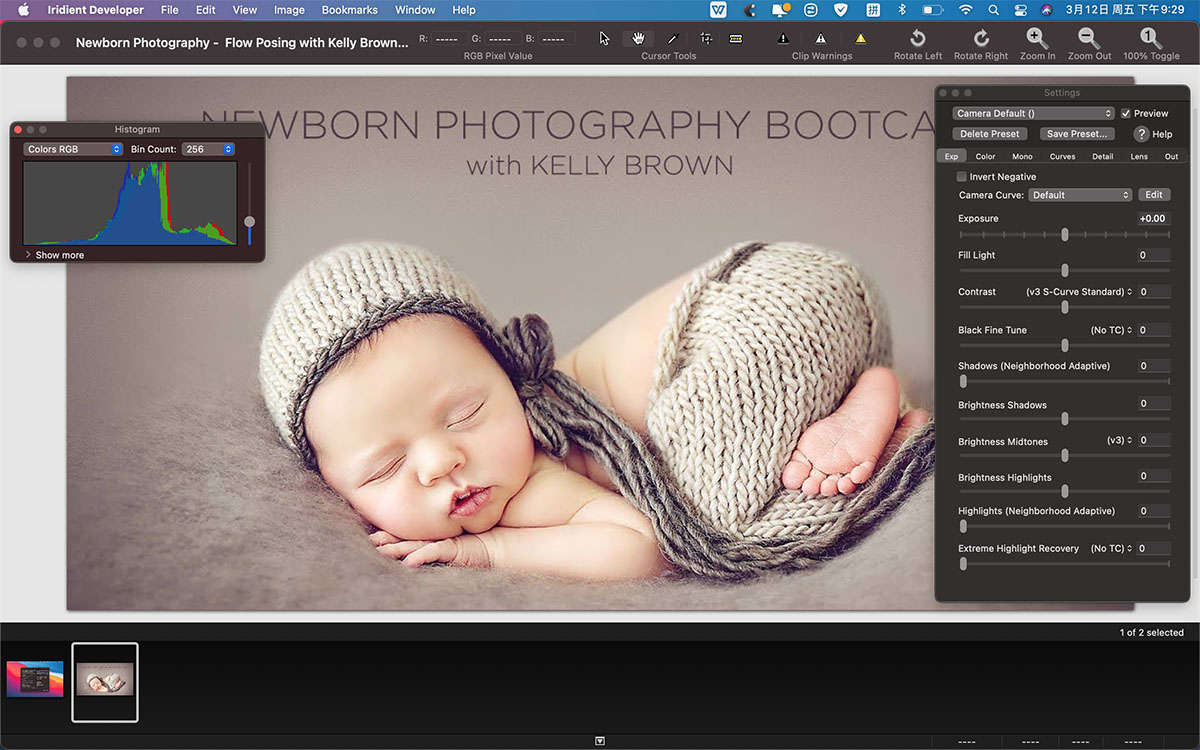Open the Bookmarks menu
Image resolution: width=1200 pixels, height=750 pixels.
click(350, 10)
